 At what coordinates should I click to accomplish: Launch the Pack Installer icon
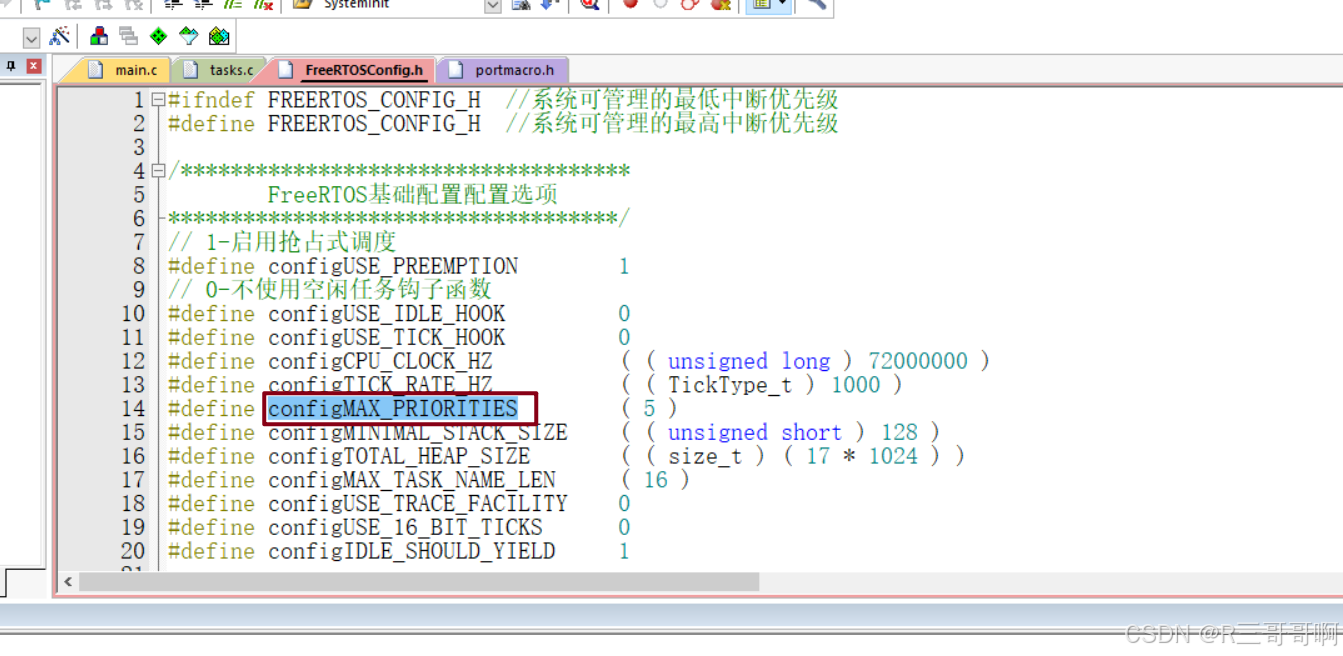(220, 37)
